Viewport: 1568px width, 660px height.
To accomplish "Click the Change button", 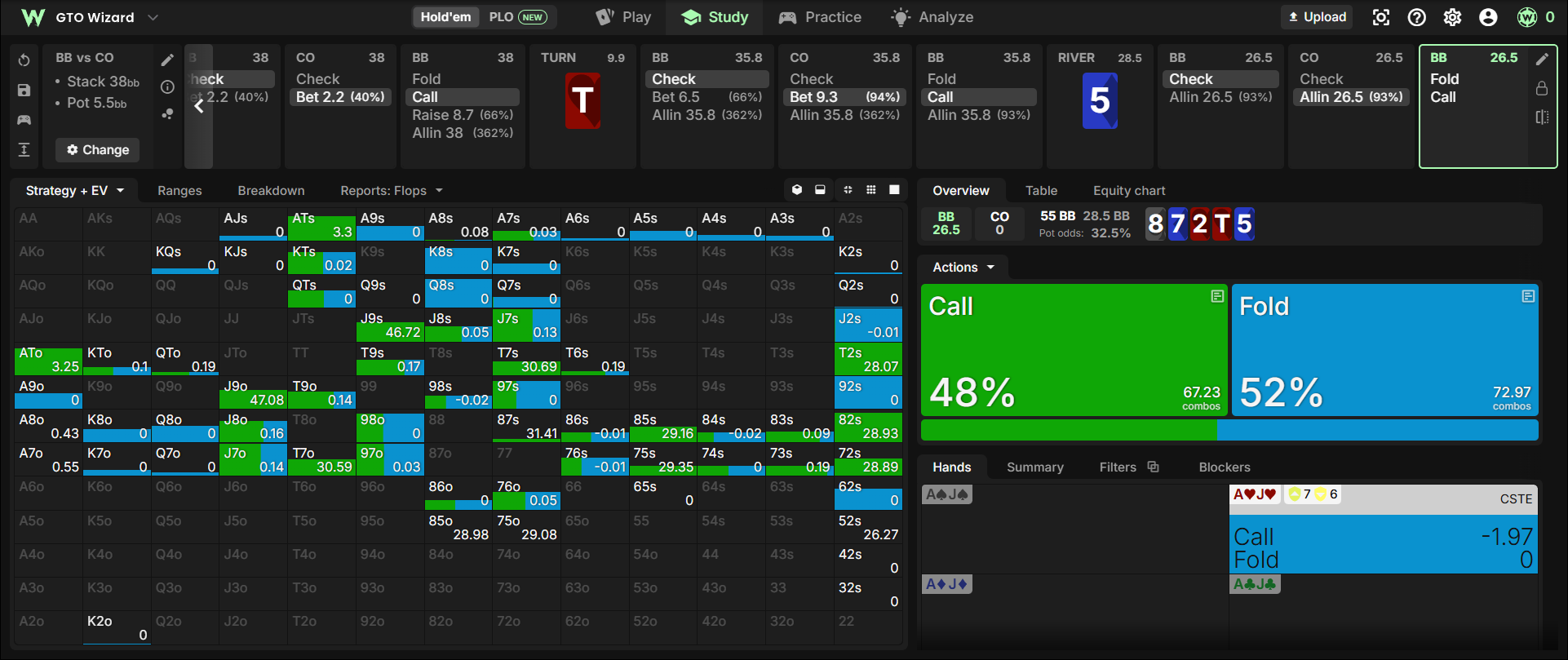I will pos(98,150).
